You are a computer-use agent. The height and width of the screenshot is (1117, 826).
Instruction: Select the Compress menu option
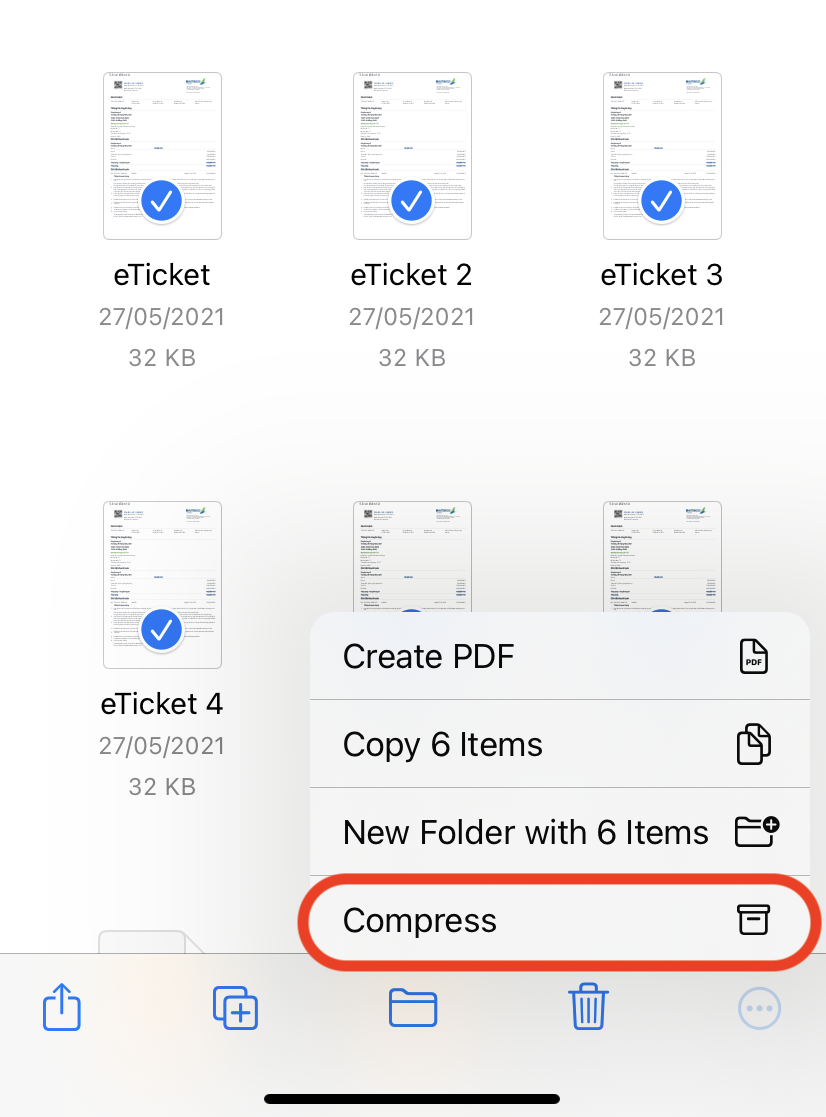click(419, 920)
